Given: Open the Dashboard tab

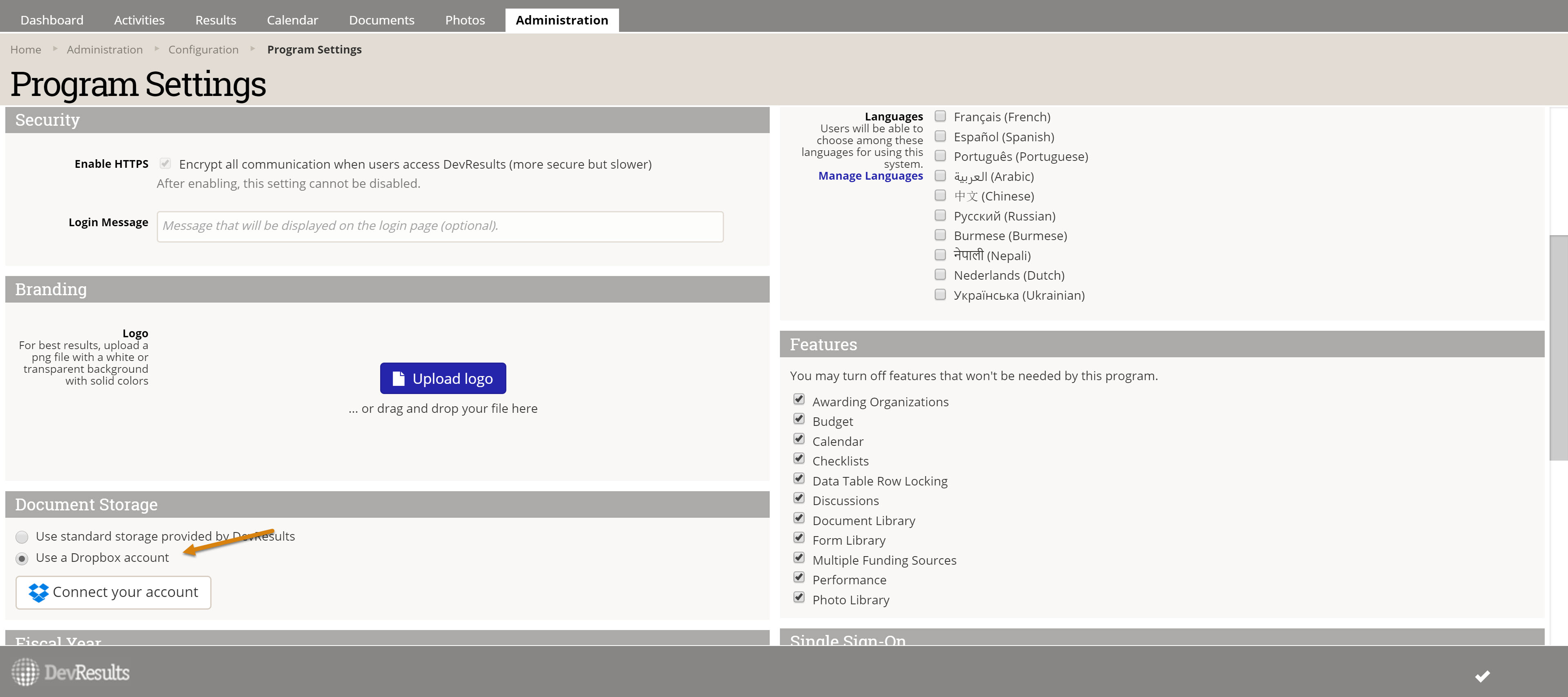Looking at the screenshot, I should (x=52, y=20).
